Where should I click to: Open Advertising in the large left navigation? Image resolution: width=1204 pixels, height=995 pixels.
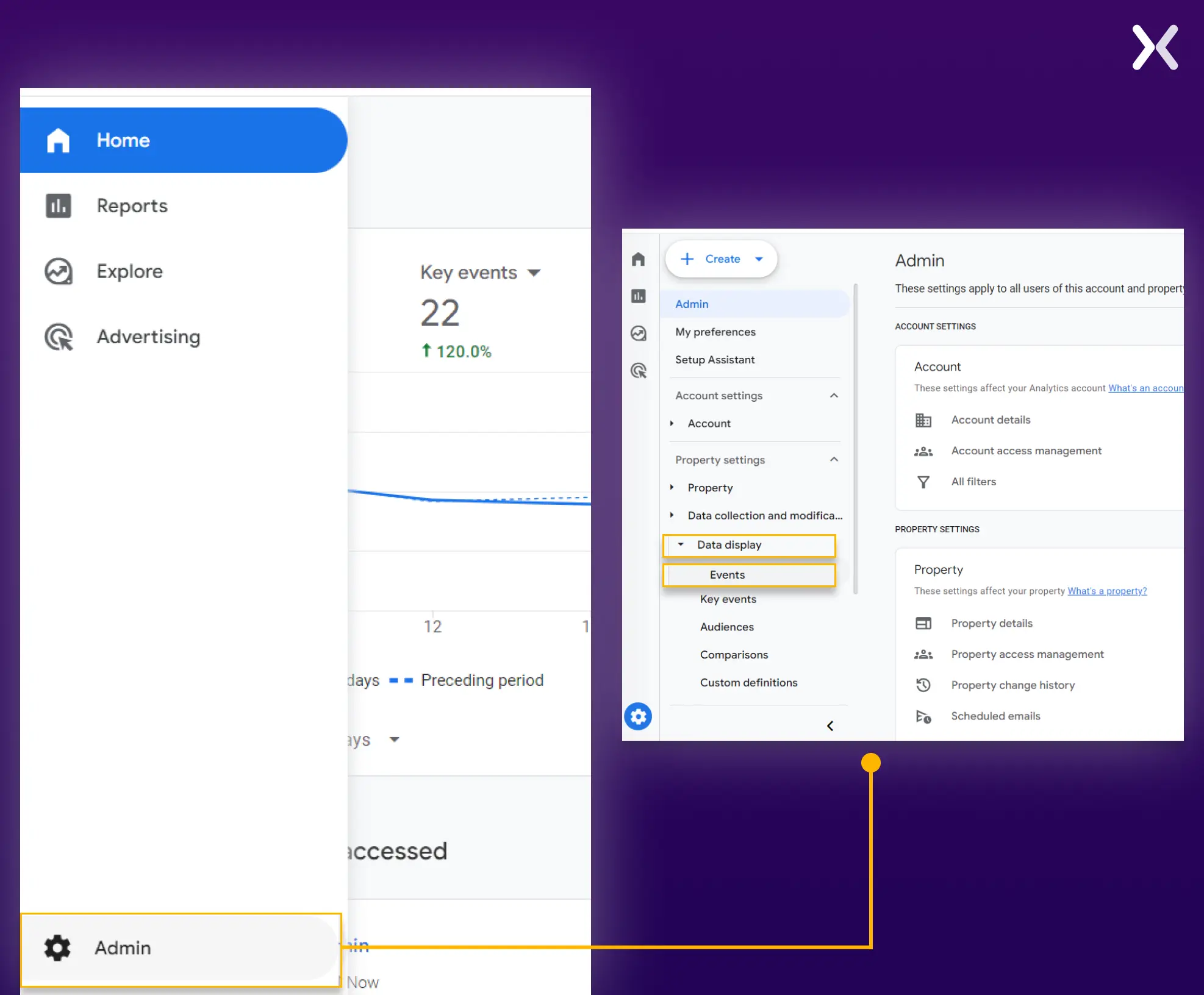click(x=184, y=337)
